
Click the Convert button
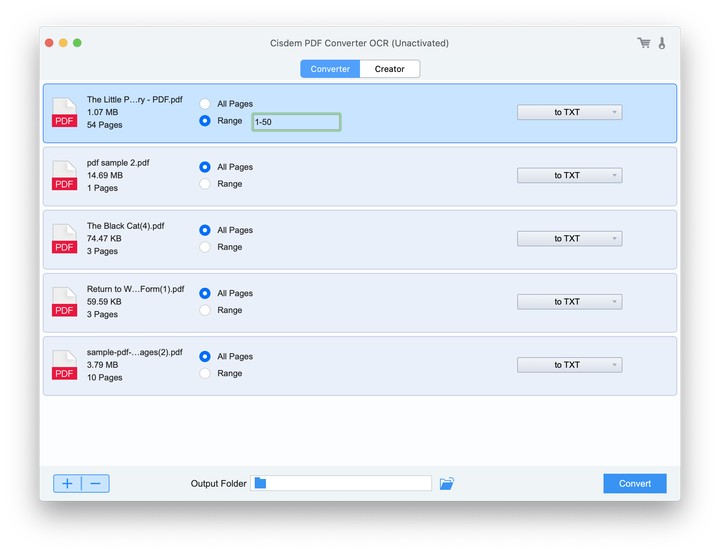[635, 483]
